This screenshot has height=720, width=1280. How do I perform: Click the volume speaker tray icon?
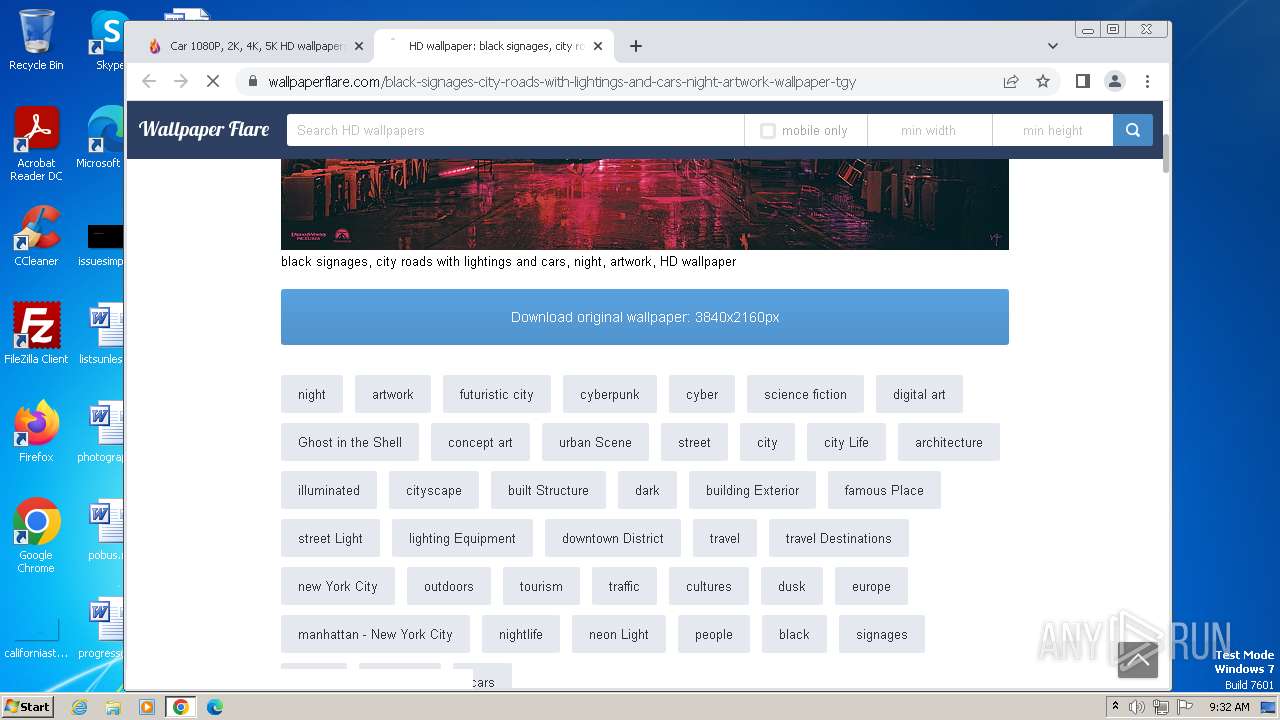click(1137, 707)
